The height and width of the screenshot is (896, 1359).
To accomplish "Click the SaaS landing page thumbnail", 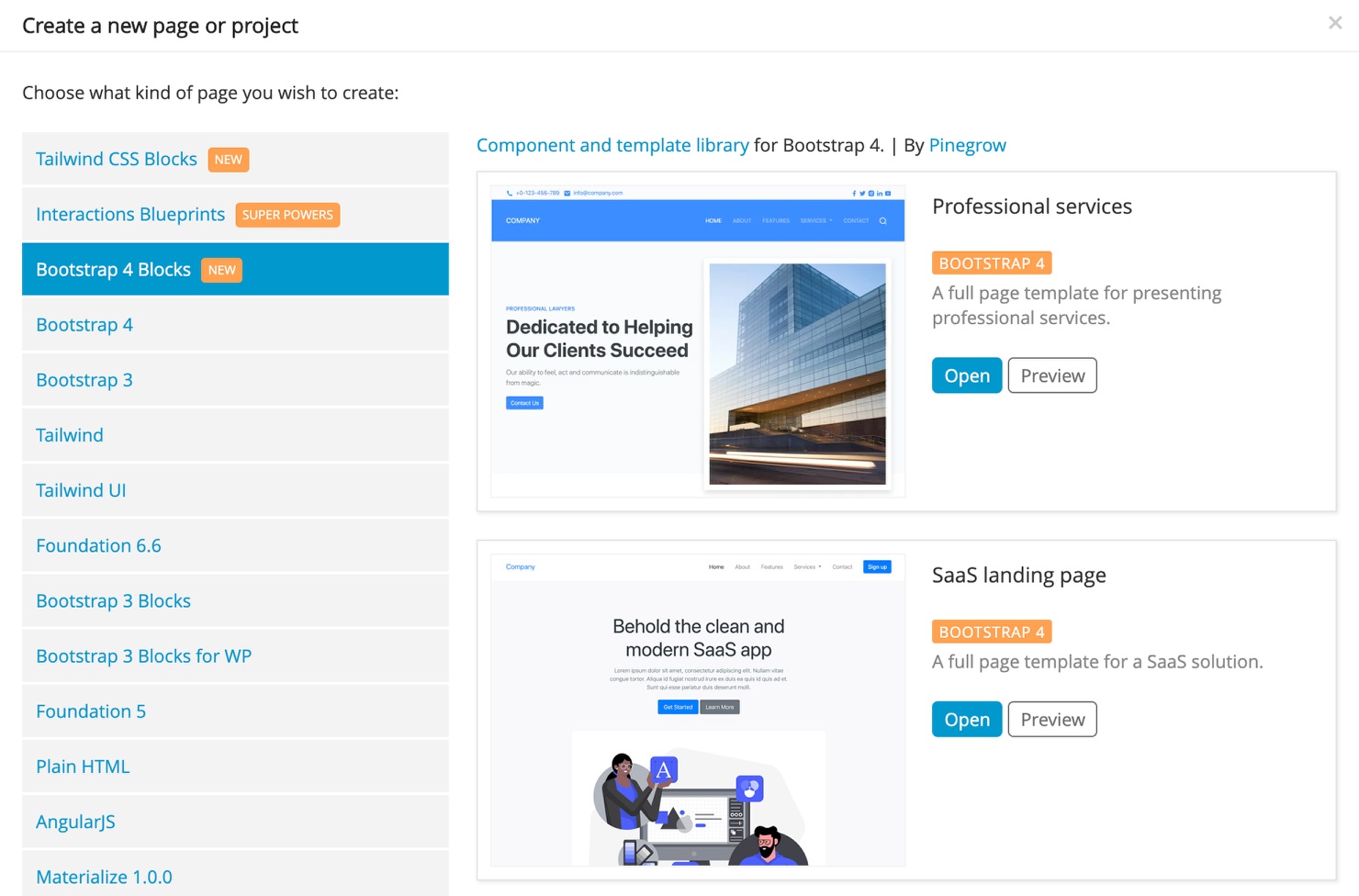I will click(x=698, y=710).
